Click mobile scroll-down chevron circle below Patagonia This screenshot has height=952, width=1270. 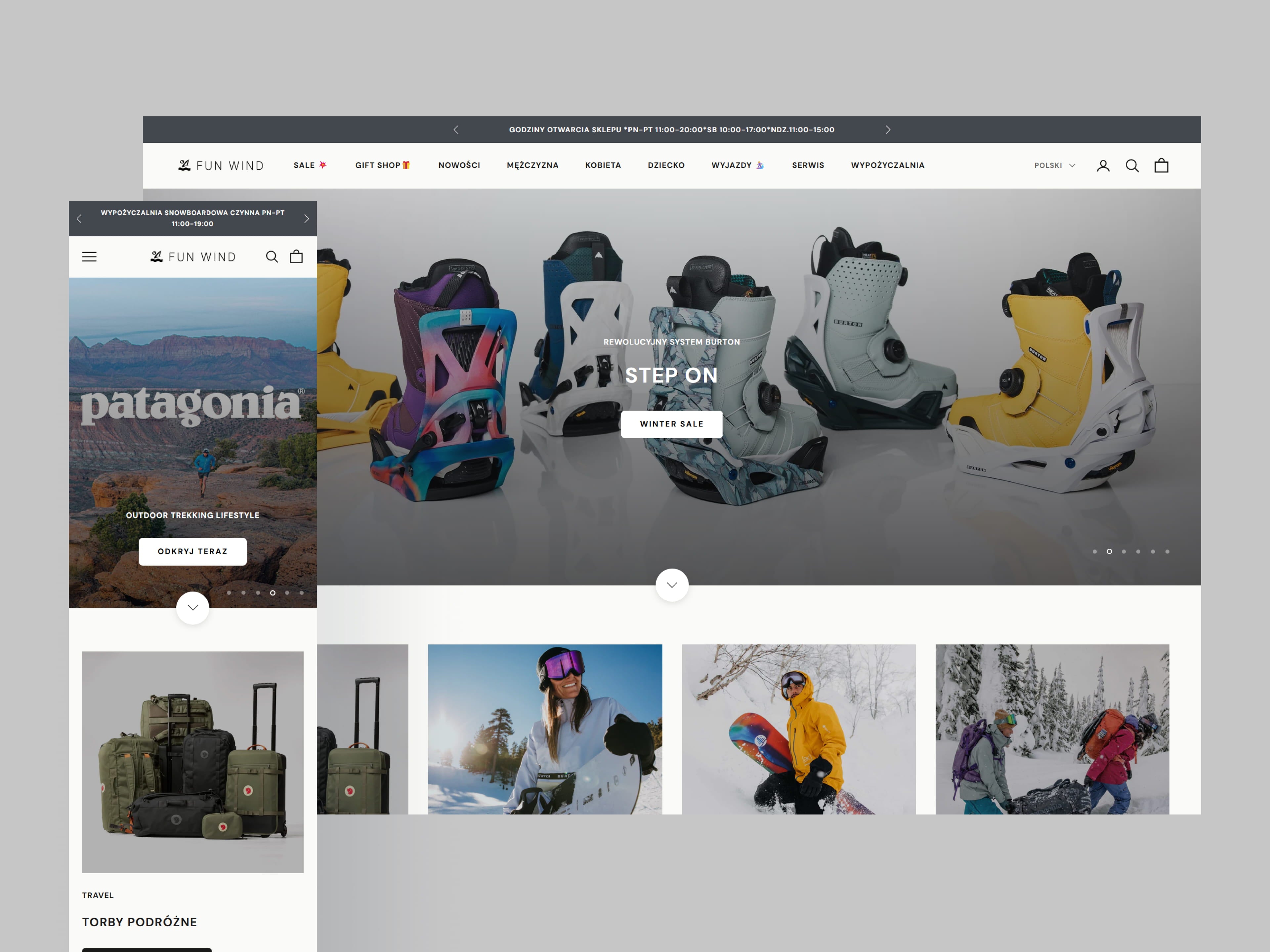(x=193, y=608)
